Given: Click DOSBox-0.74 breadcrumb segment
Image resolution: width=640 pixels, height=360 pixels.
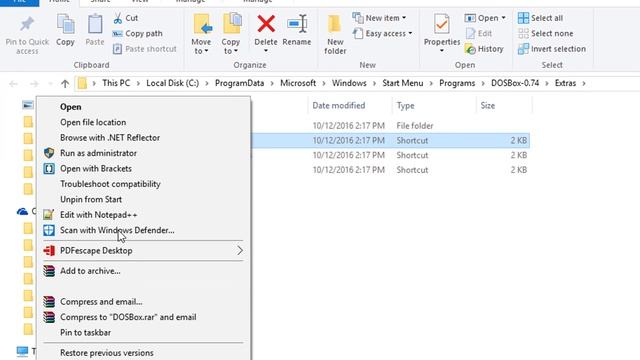Looking at the screenshot, I should [515, 83].
